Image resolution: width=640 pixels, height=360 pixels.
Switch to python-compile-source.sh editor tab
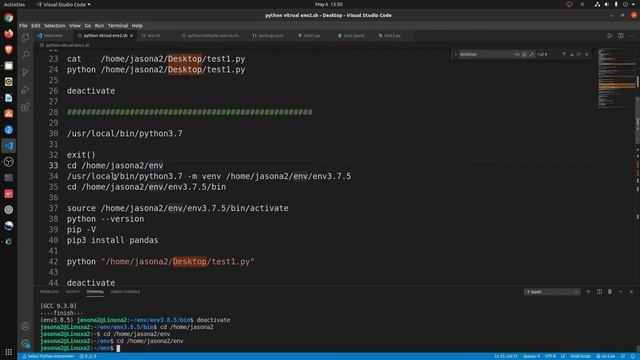(210, 36)
